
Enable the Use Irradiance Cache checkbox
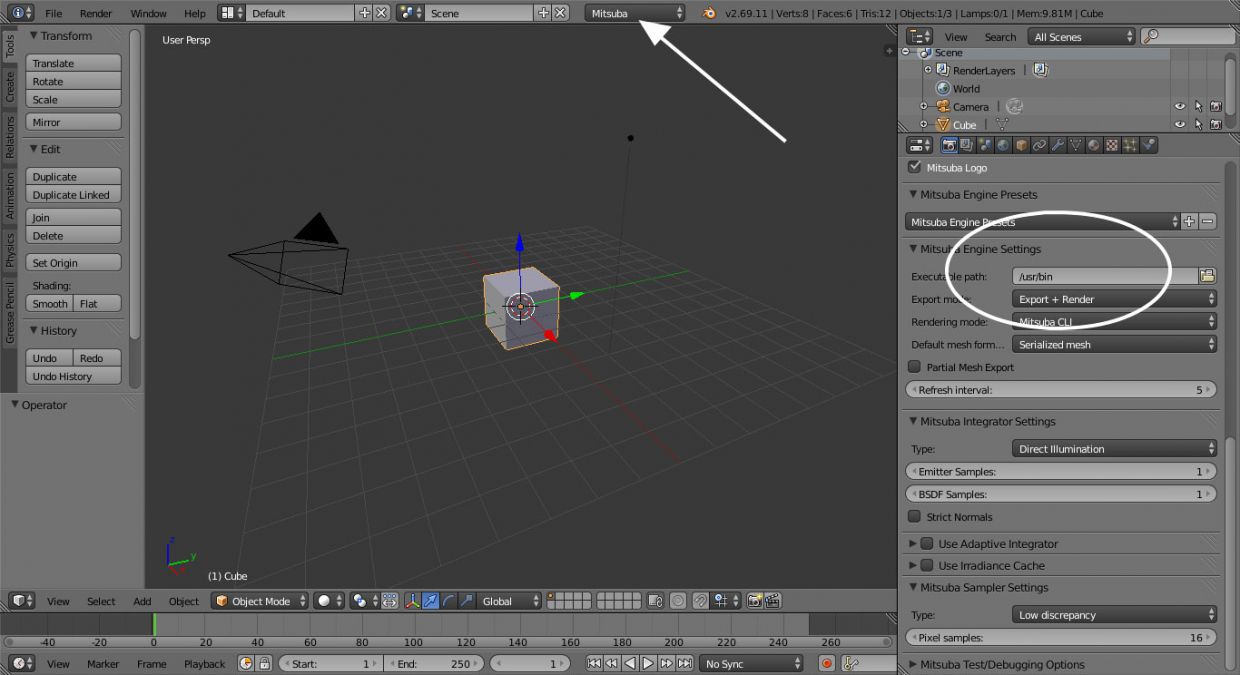(x=926, y=565)
